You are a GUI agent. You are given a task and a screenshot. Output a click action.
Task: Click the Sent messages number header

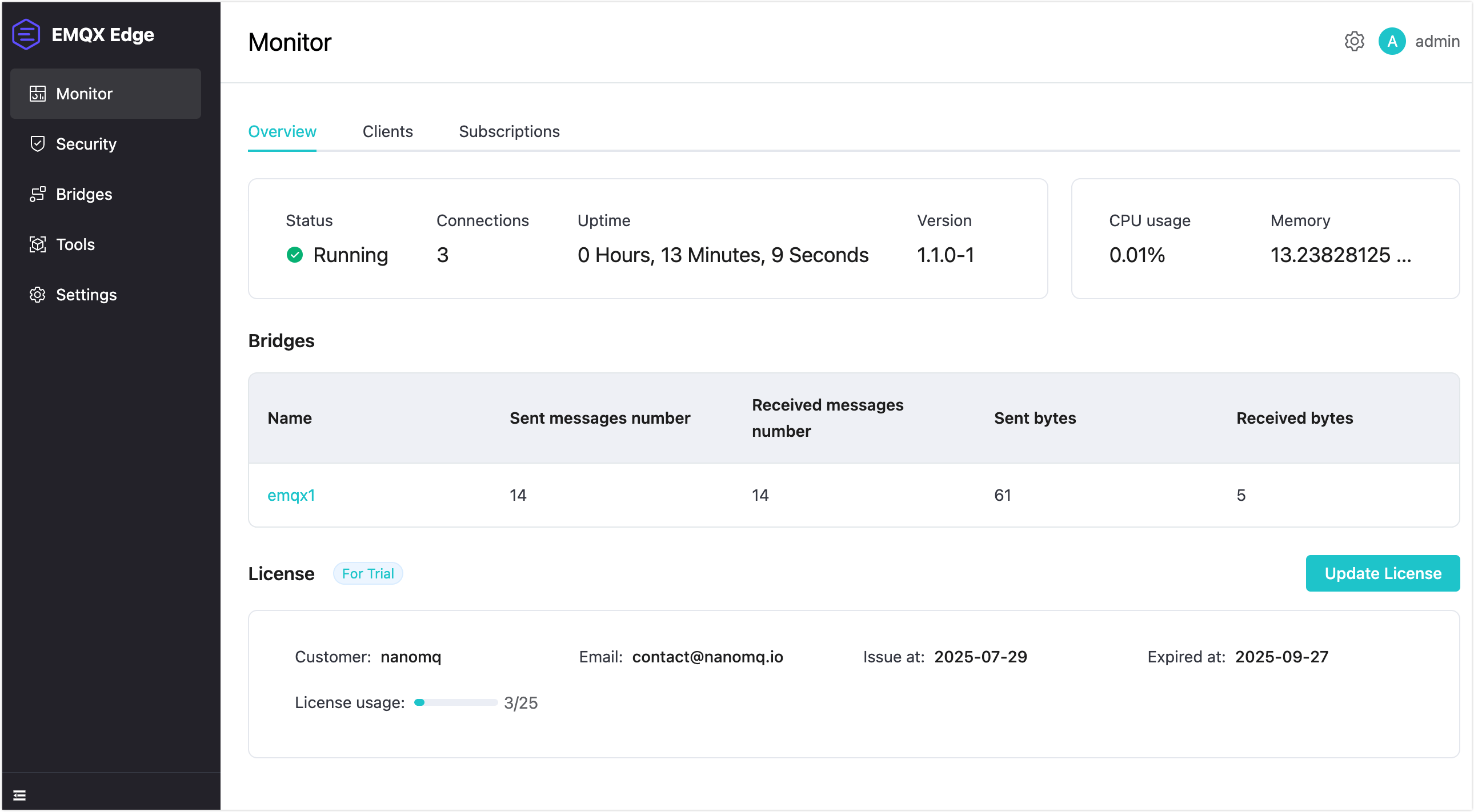click(x=600, y=418)
